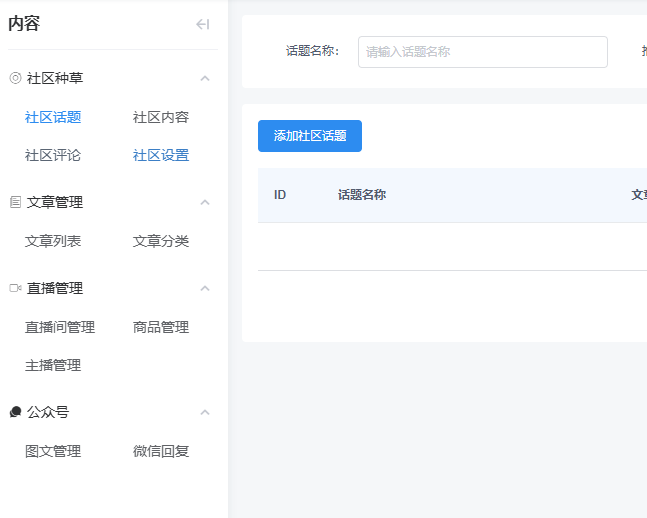Select 主播管理 menu entry
Screen dimensions: 647x518
click(53, 365)
